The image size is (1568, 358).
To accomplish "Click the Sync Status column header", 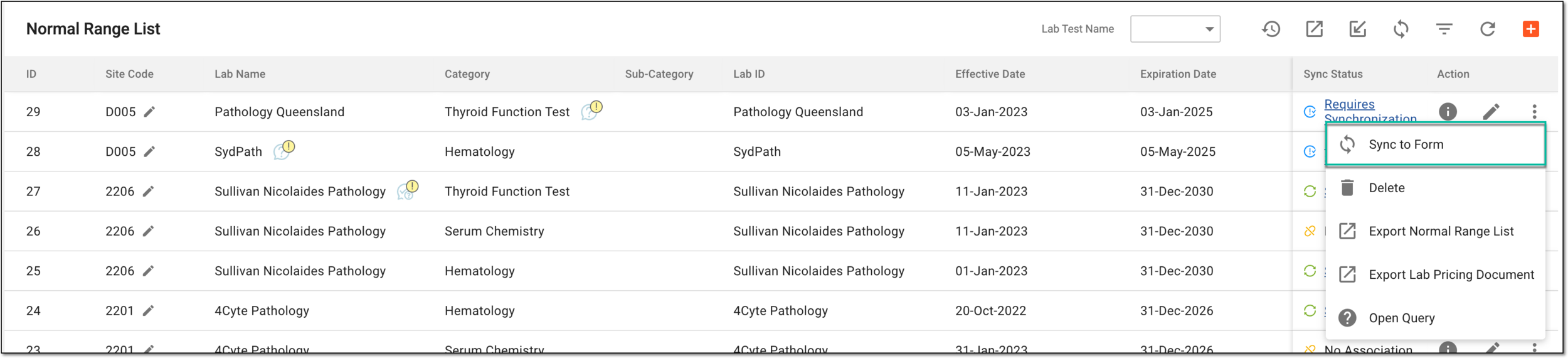I will click(x=1333, y=74).
